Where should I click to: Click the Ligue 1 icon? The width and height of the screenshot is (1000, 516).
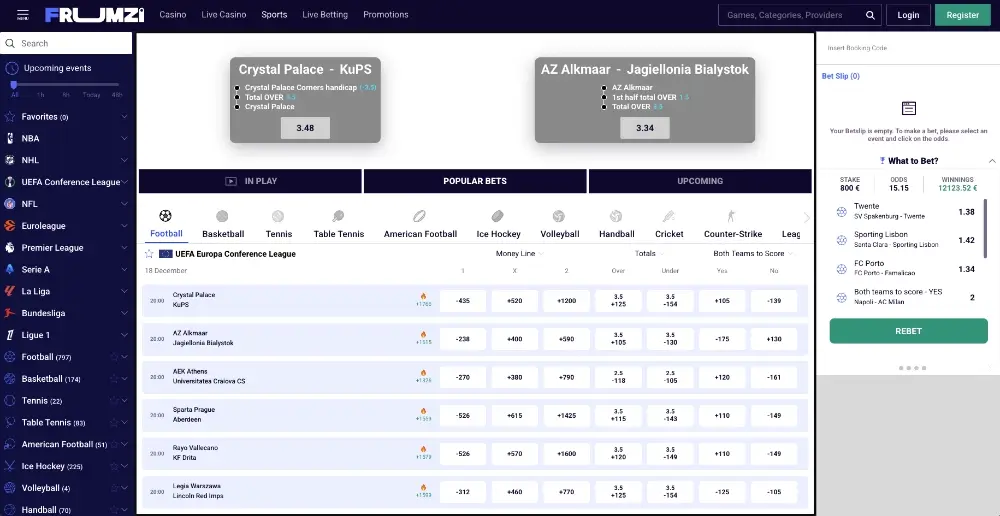tap(10, 335)
